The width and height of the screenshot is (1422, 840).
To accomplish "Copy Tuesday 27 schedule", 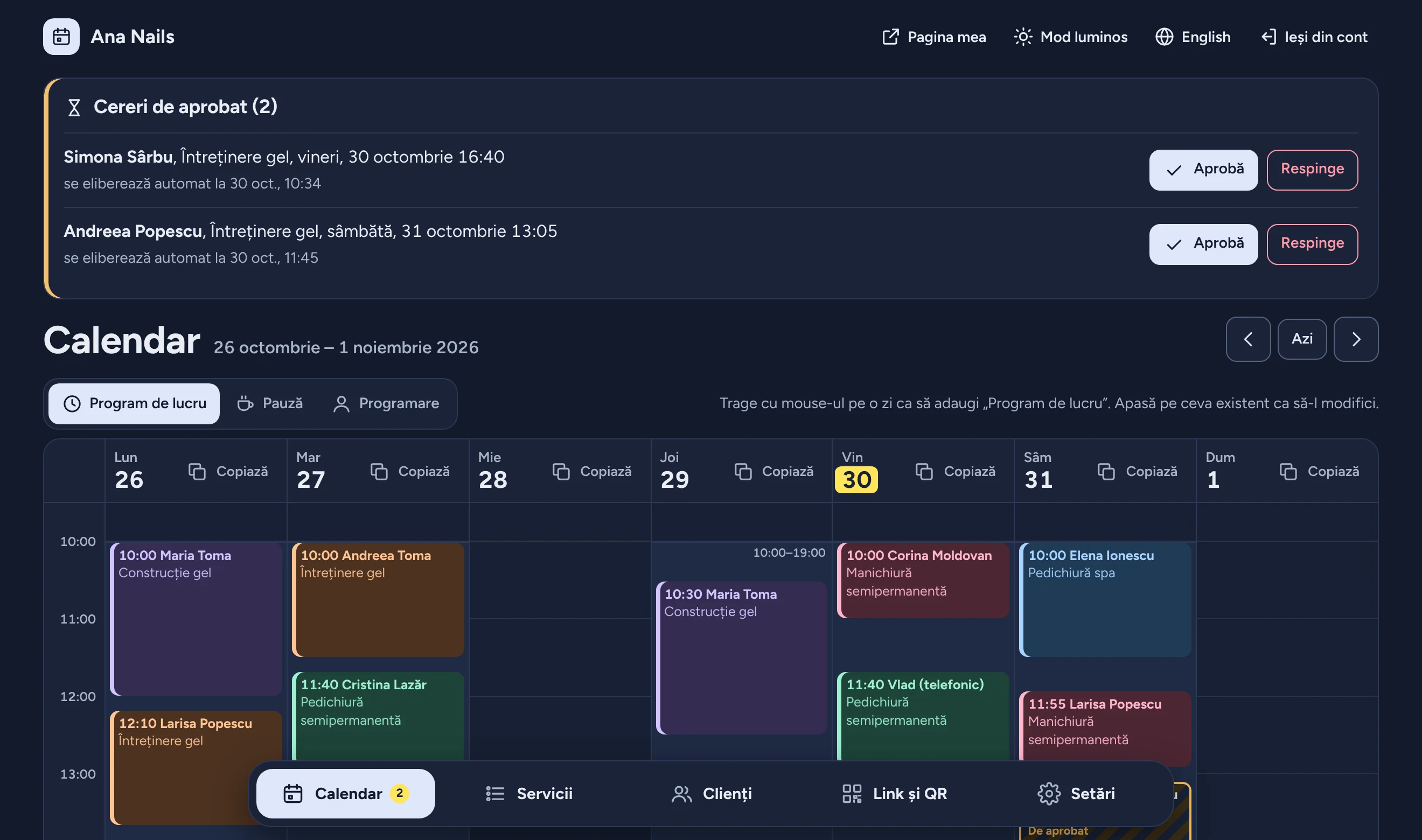I will coord(410,472).
